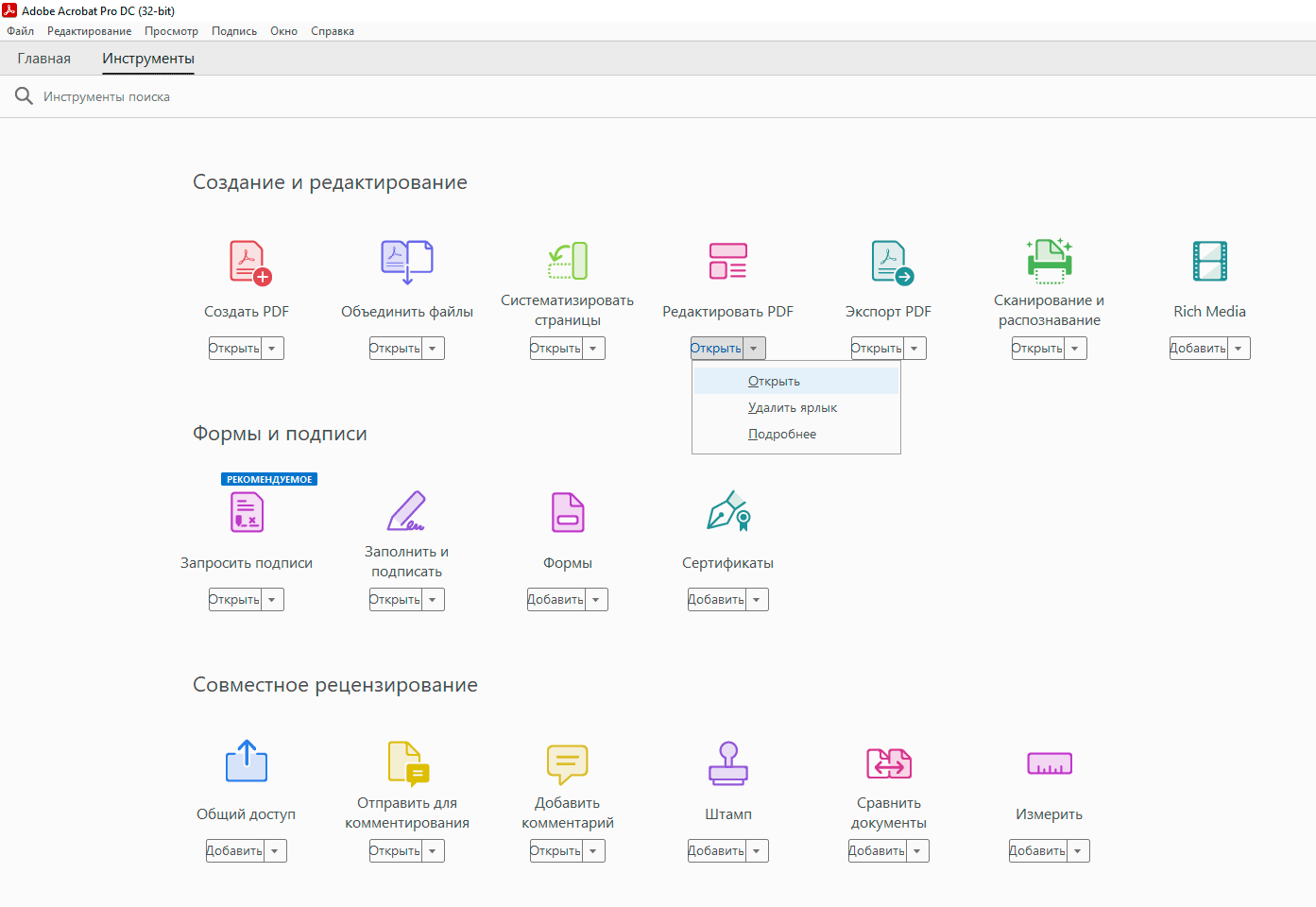Open the Organize Pages tool icon
Image resolution: width=1316 pixels, height=907 pixels.
(568, 262)
